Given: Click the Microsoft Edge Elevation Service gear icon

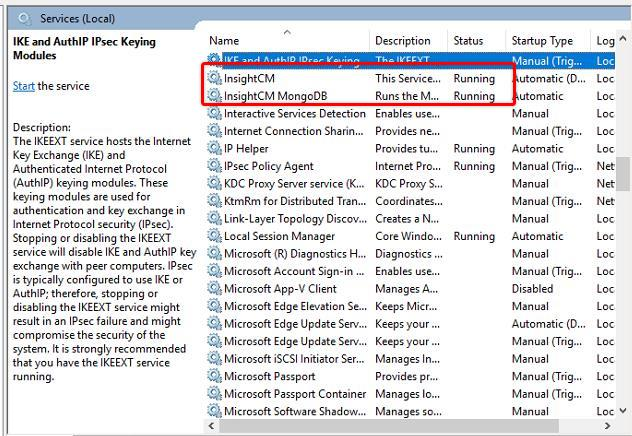Looking at the screenshot, I should tap(214, 306).
